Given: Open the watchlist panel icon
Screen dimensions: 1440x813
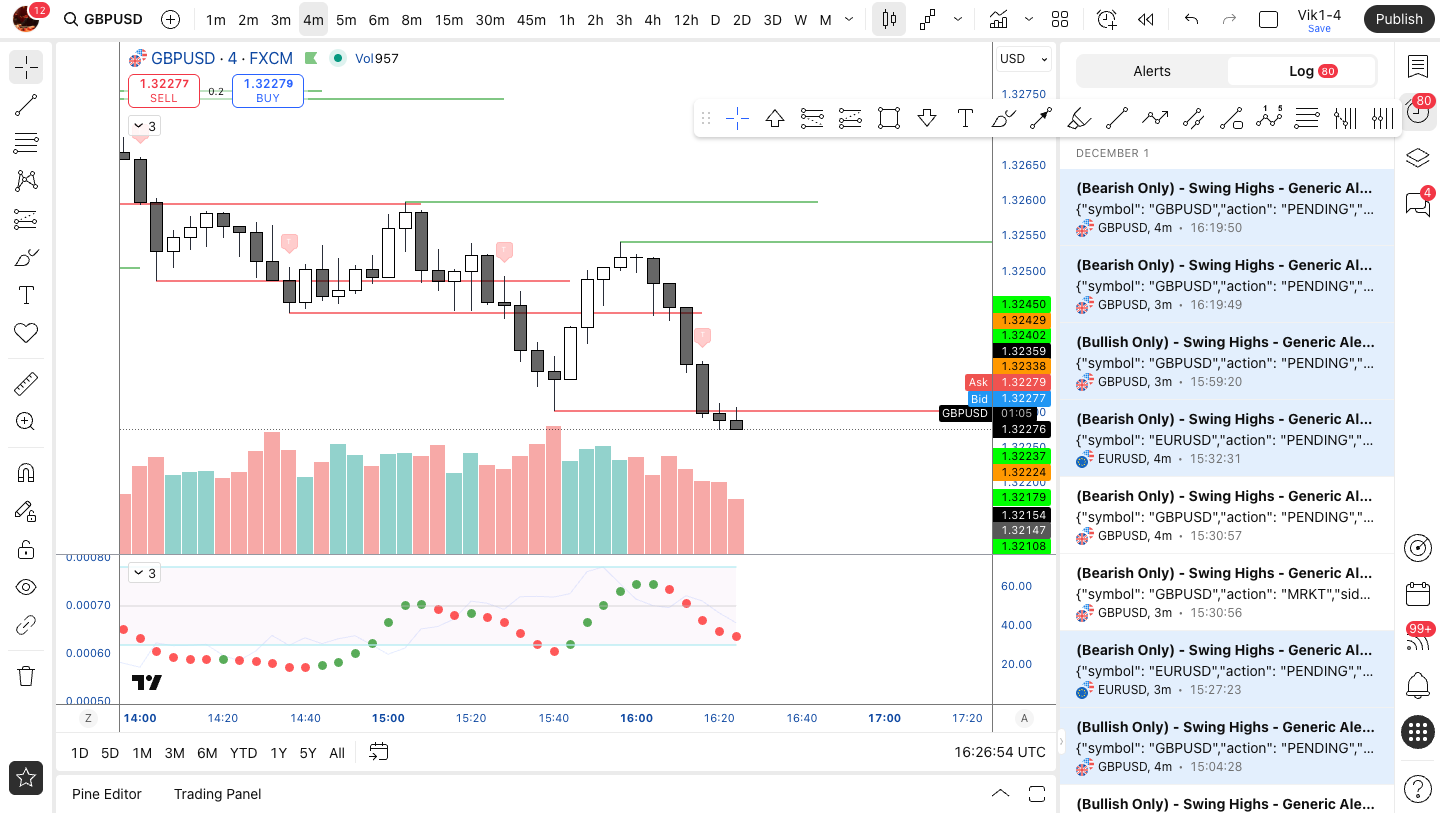Looking at the screenshot, I should click(1418, 66).
